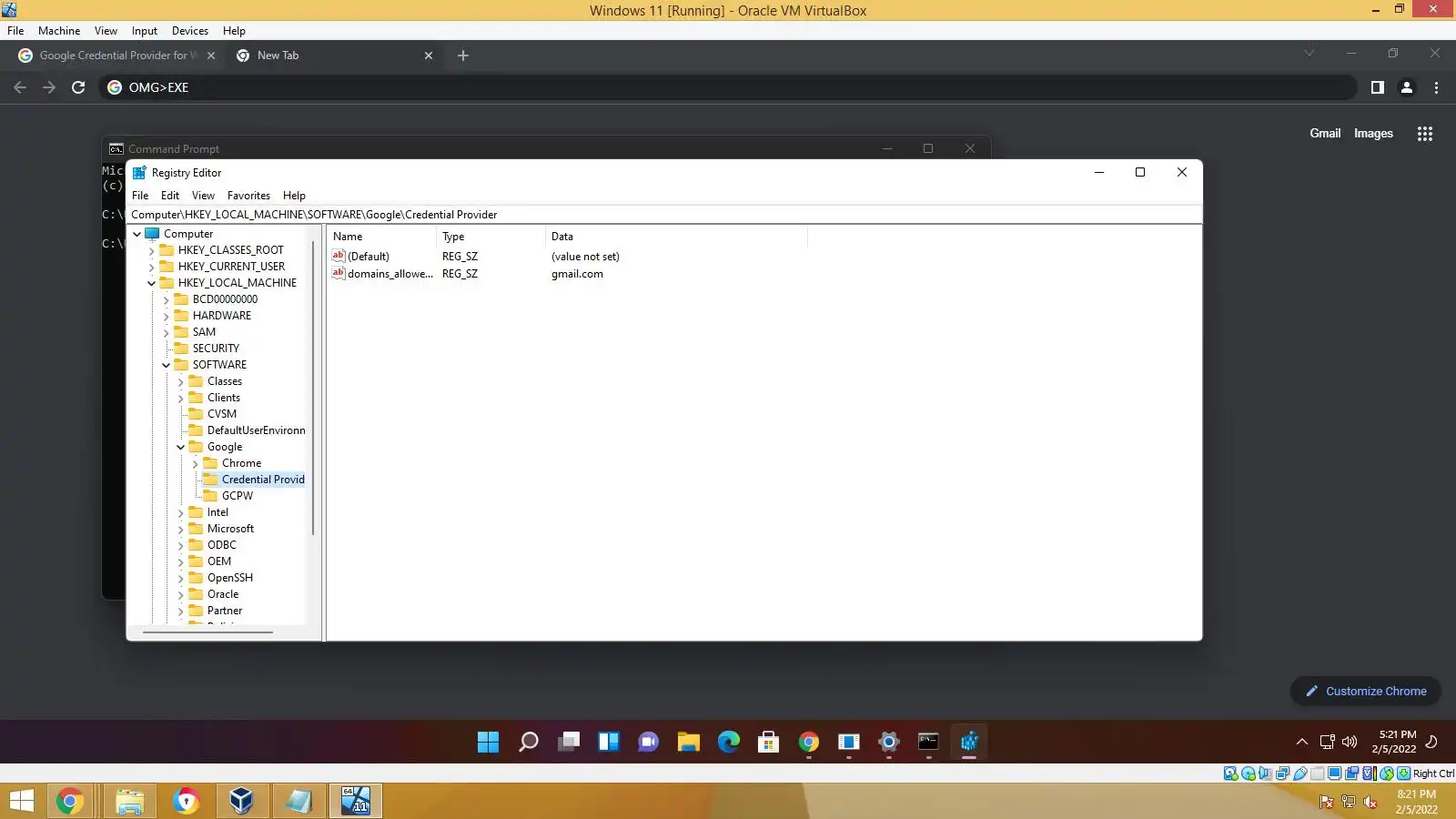Launch Google Chrome from the Windows 11 taskbar
Viewport: 1456px width, 819px height.
809,742
